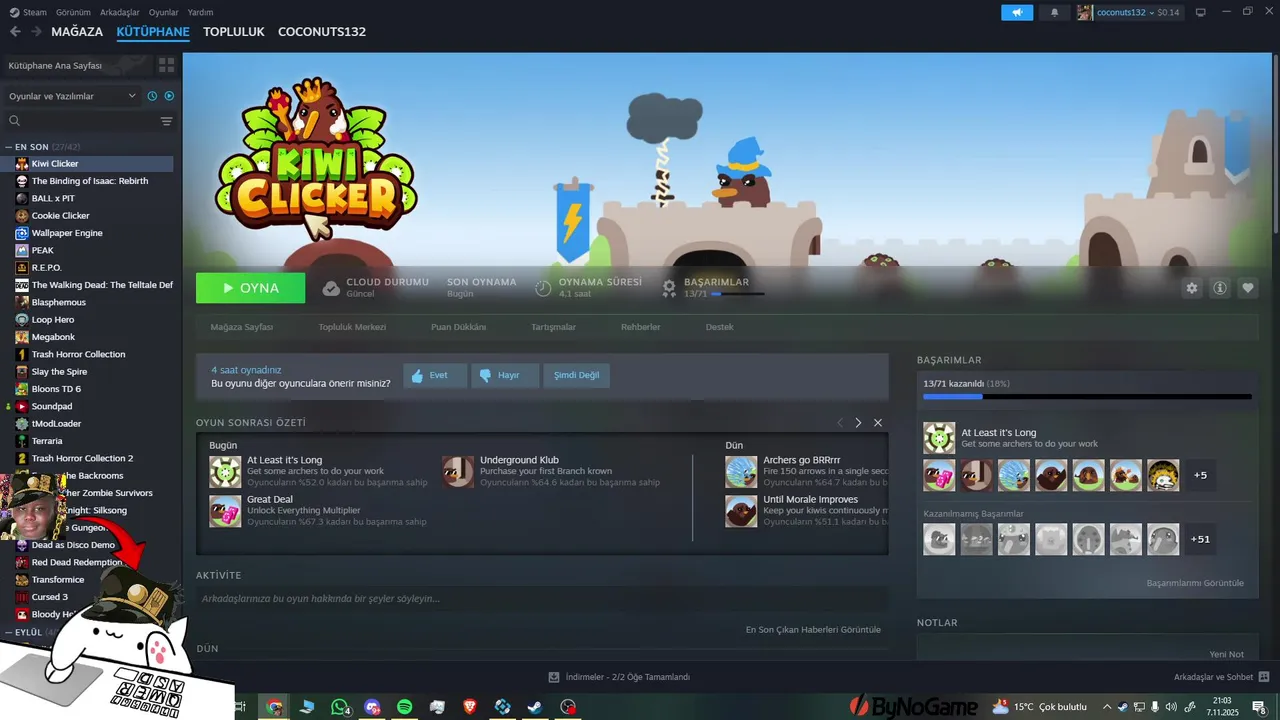Open Destek link

[x=720, y=327]
